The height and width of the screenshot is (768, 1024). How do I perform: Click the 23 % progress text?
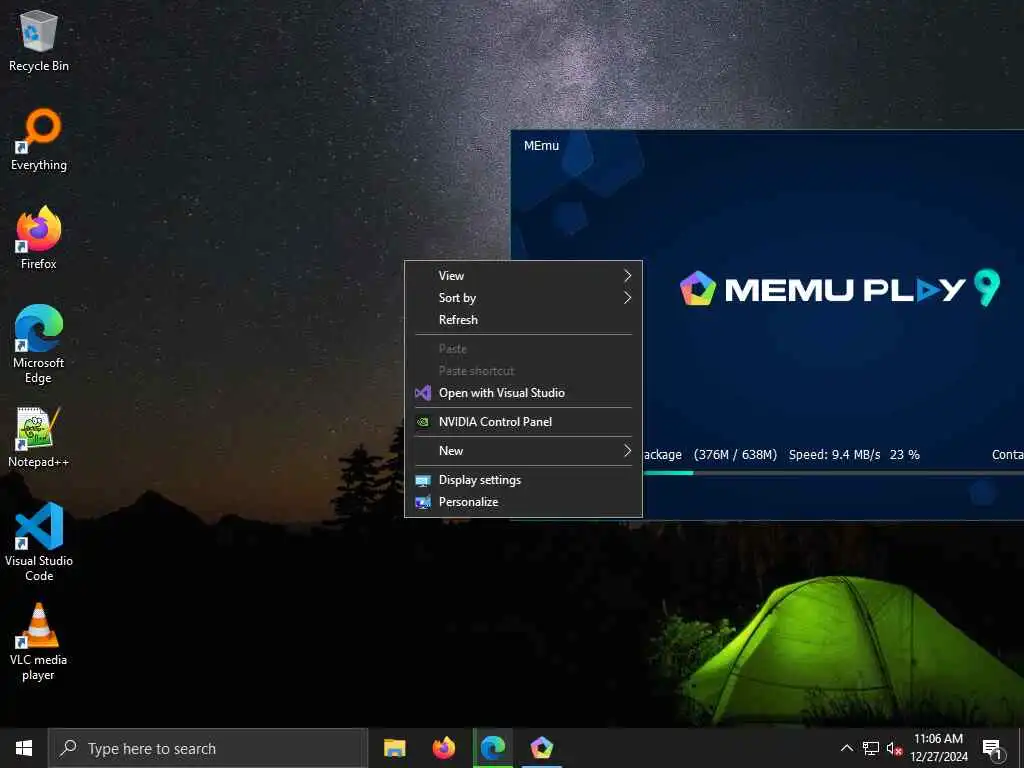(904, 455)
